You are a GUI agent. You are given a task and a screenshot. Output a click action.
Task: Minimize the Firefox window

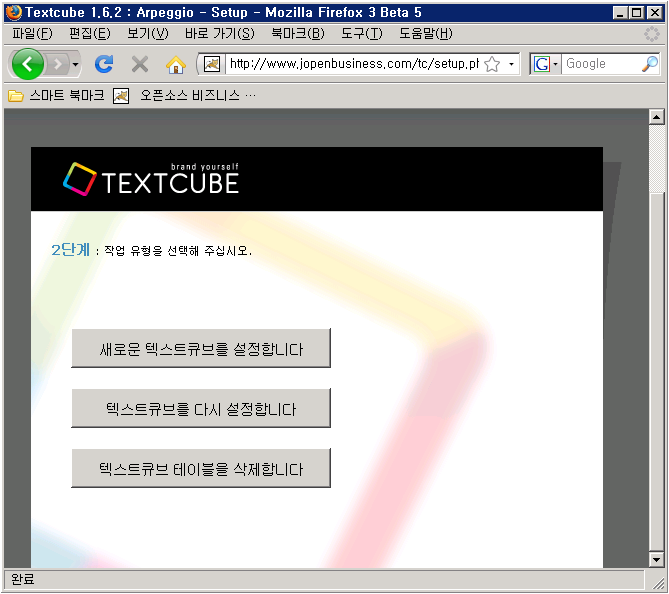pyautogui.click(x=620, y=12)
